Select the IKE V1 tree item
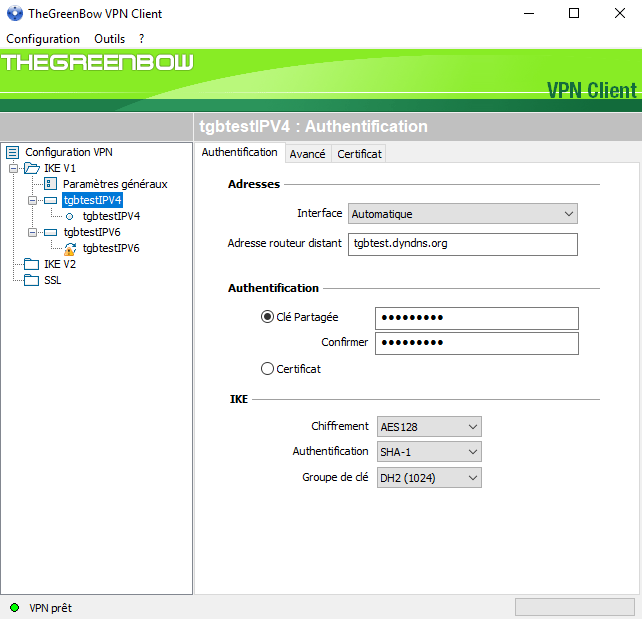Image resolution: width=642 pixels, height=619 pixels. (x=60, y=168)
